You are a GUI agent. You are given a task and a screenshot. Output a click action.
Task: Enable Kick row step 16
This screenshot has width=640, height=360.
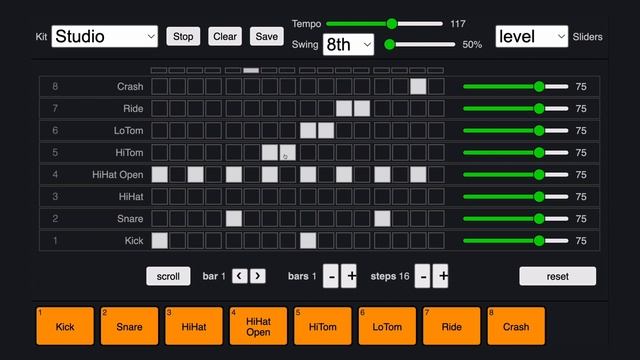(x=436, y=241)
